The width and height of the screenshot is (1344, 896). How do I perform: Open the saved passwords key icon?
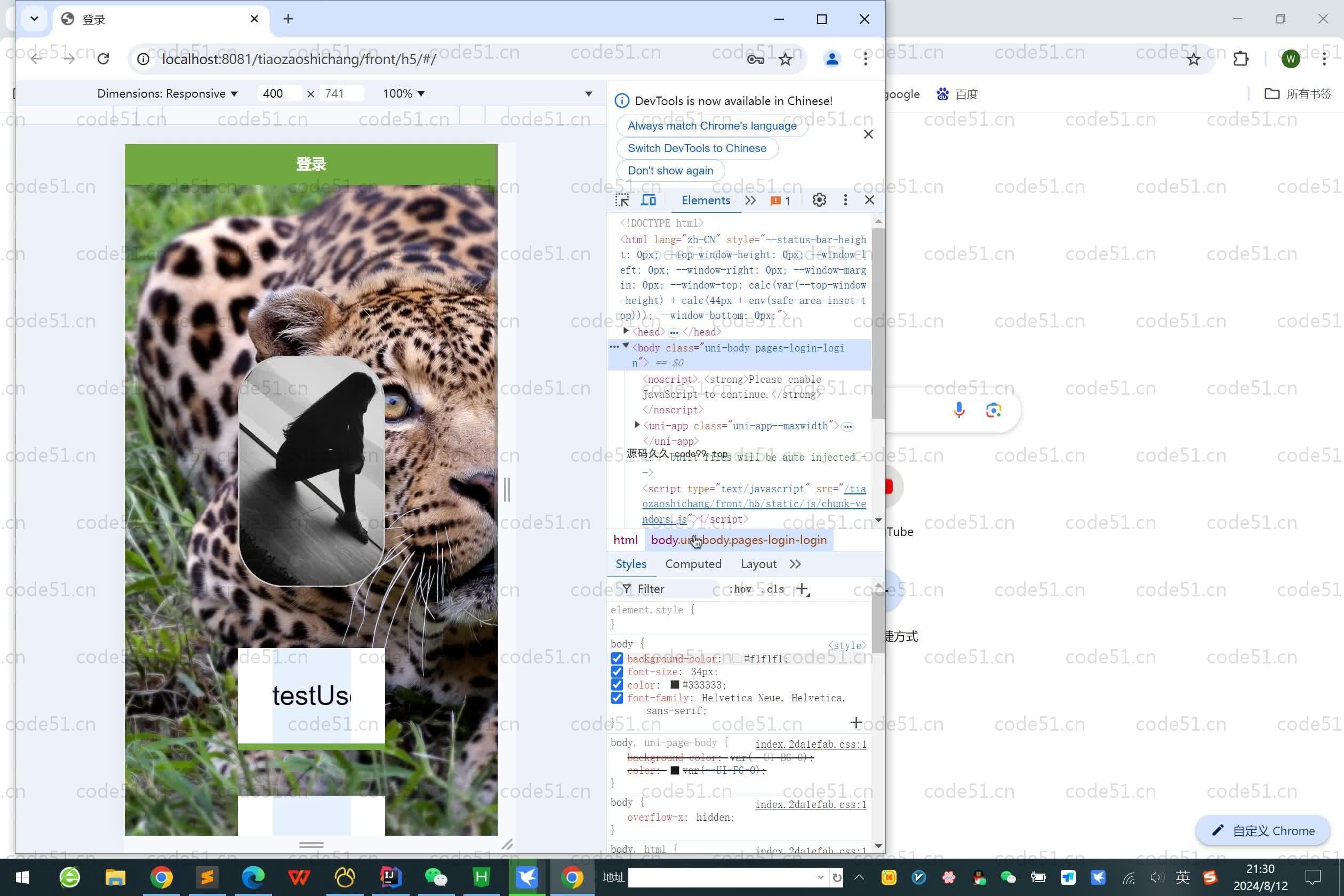[x=755, y=59]
